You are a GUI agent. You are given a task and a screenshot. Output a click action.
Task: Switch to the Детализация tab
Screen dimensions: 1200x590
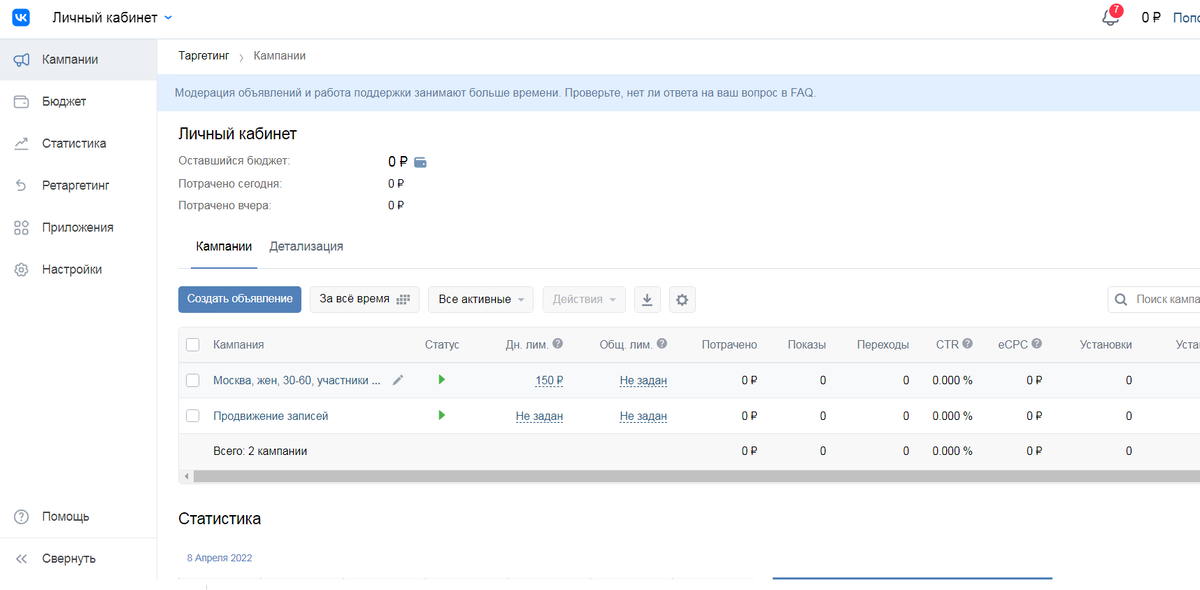[306, 246]
